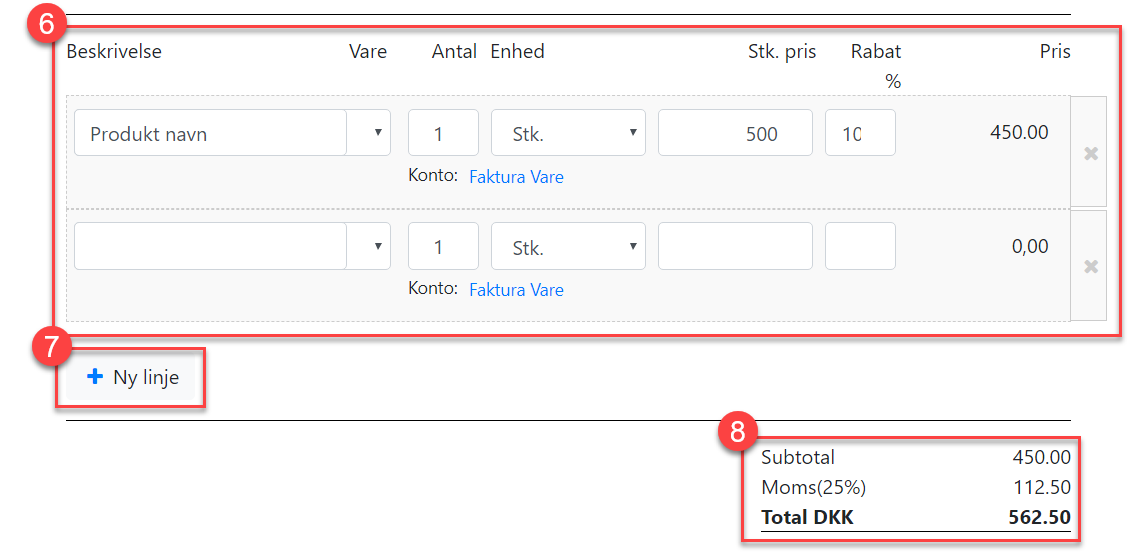
Task: Open Faktura Vare account link in second line
Action: 516,290
